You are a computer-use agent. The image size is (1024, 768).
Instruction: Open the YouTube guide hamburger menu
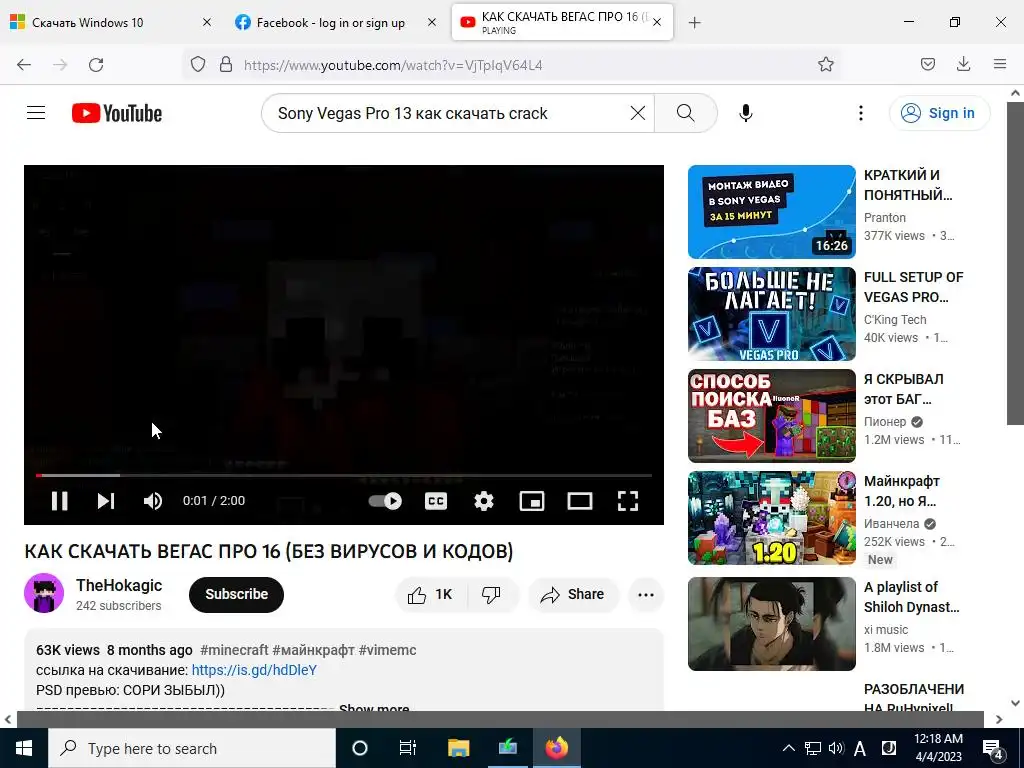[x=36, y=113]
